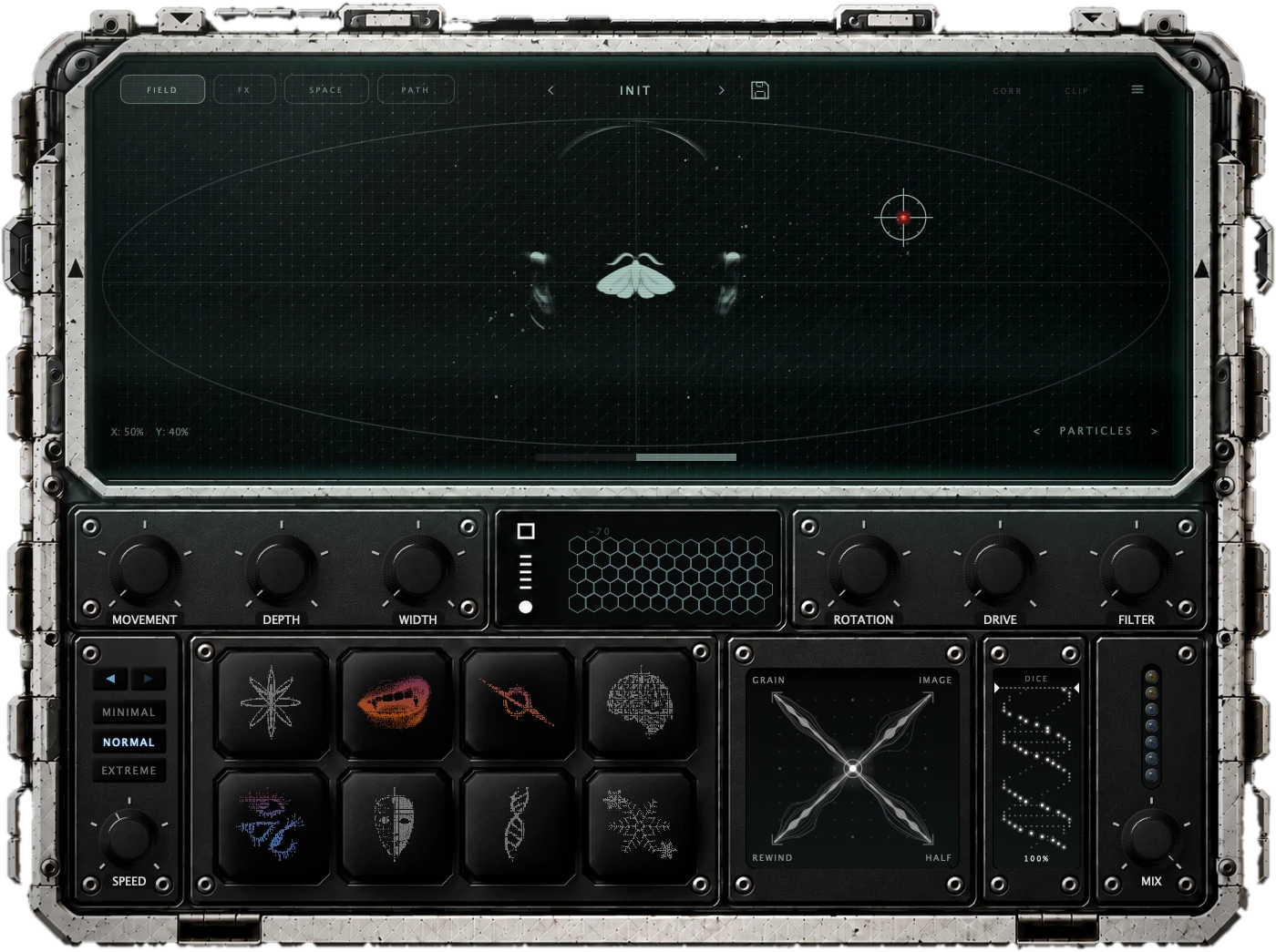Go to the previous preset
Screen dimensions: 1276x952
pyautogui.click(x=551, y=90)
